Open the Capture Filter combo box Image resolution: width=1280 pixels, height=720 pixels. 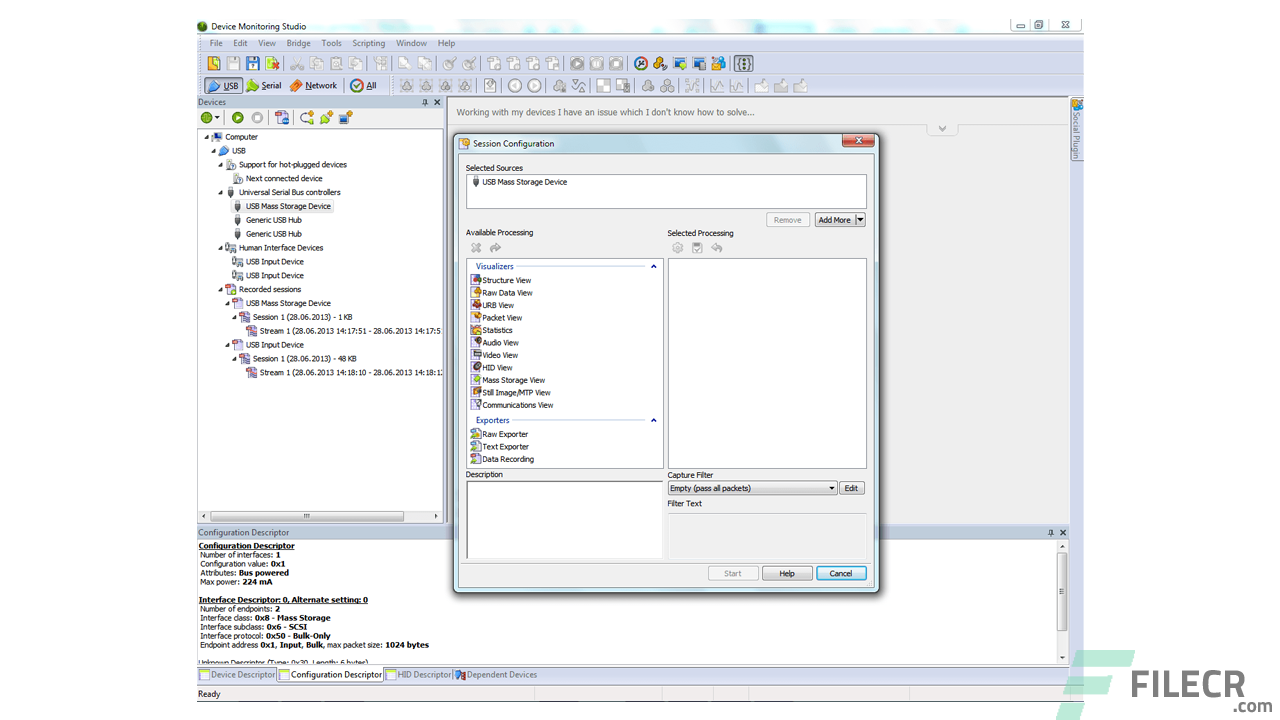[752, 488]
